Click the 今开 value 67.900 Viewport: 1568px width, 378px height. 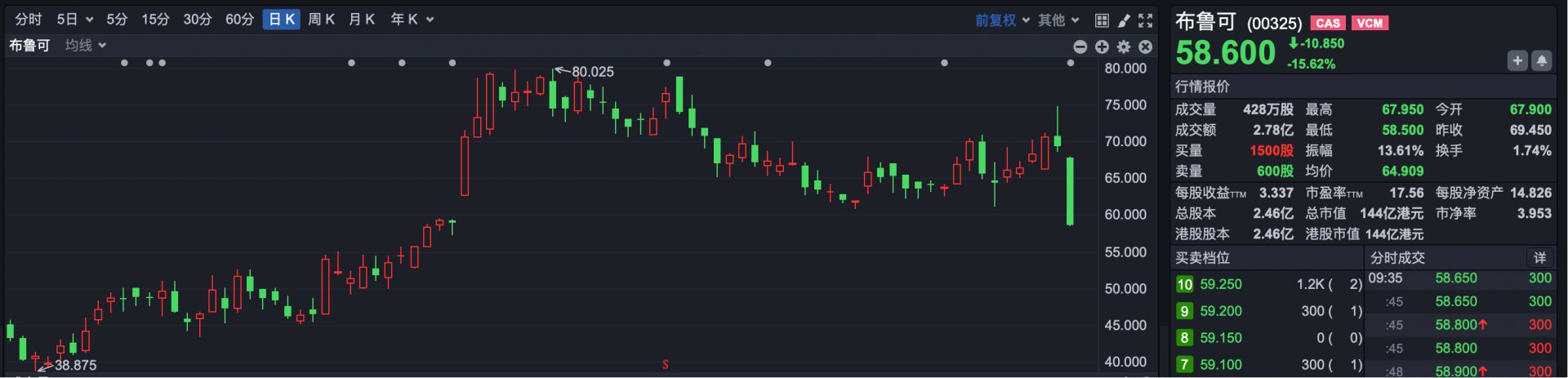(x=1530, y=109)
